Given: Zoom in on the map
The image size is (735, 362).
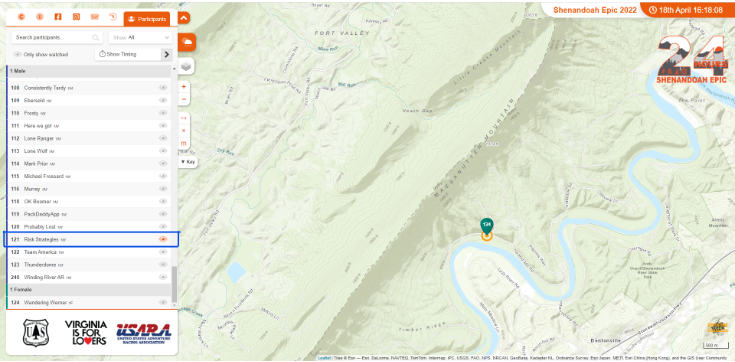Looking at the screenshot, I should (x=184, y=87).
